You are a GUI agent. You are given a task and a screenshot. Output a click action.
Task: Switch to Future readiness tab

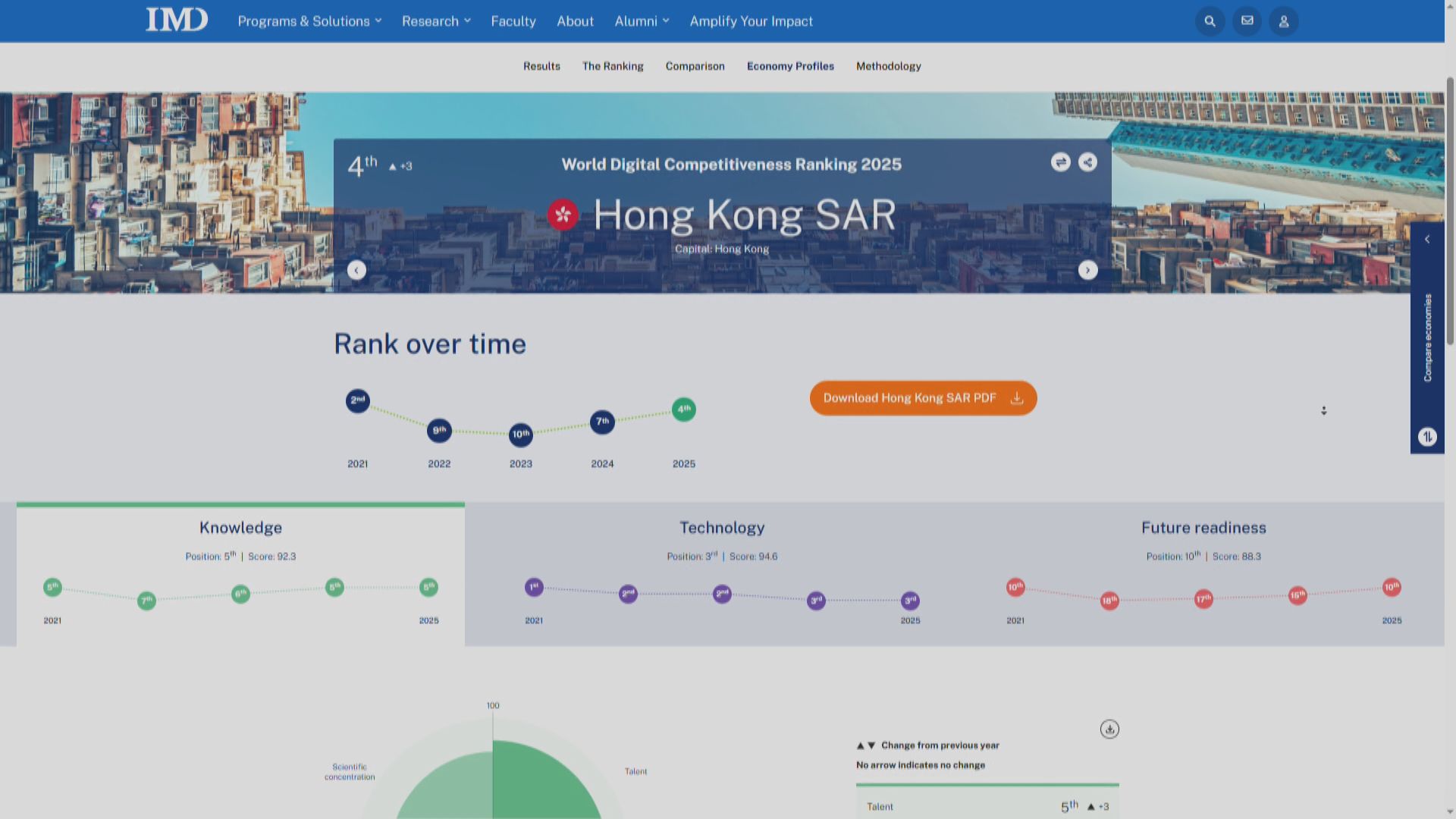pyautogui.click(x=1203, y=528)
